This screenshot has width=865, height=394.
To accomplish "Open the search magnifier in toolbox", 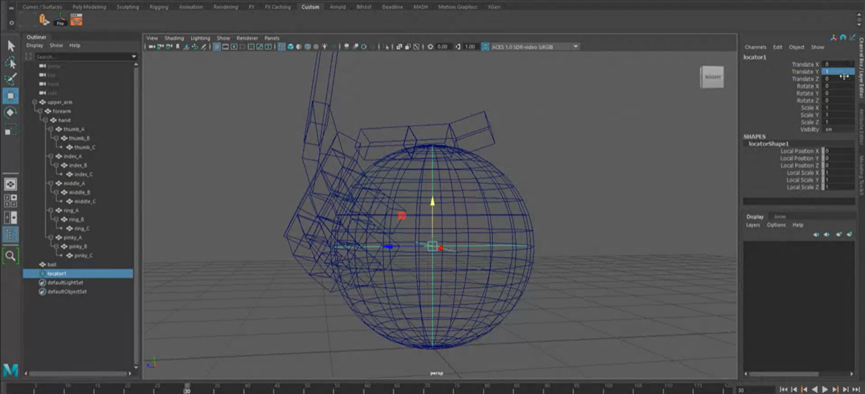I will [x=10, y=255].
